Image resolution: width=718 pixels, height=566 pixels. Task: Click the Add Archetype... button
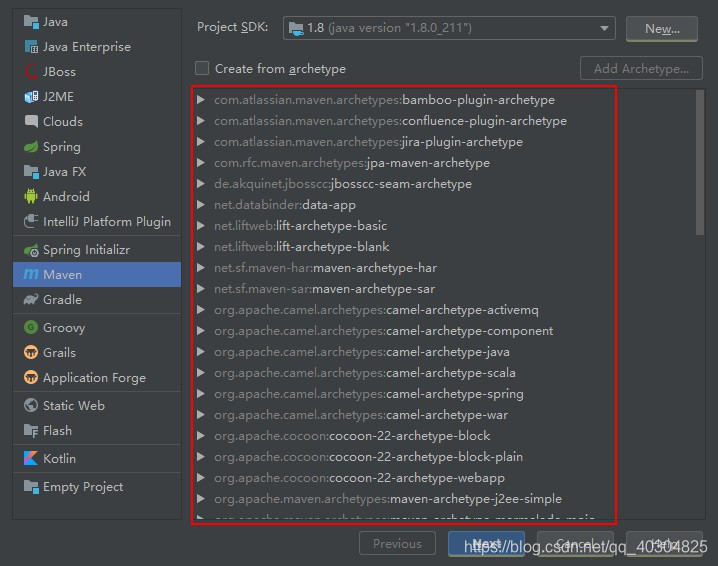coord(641,68)
